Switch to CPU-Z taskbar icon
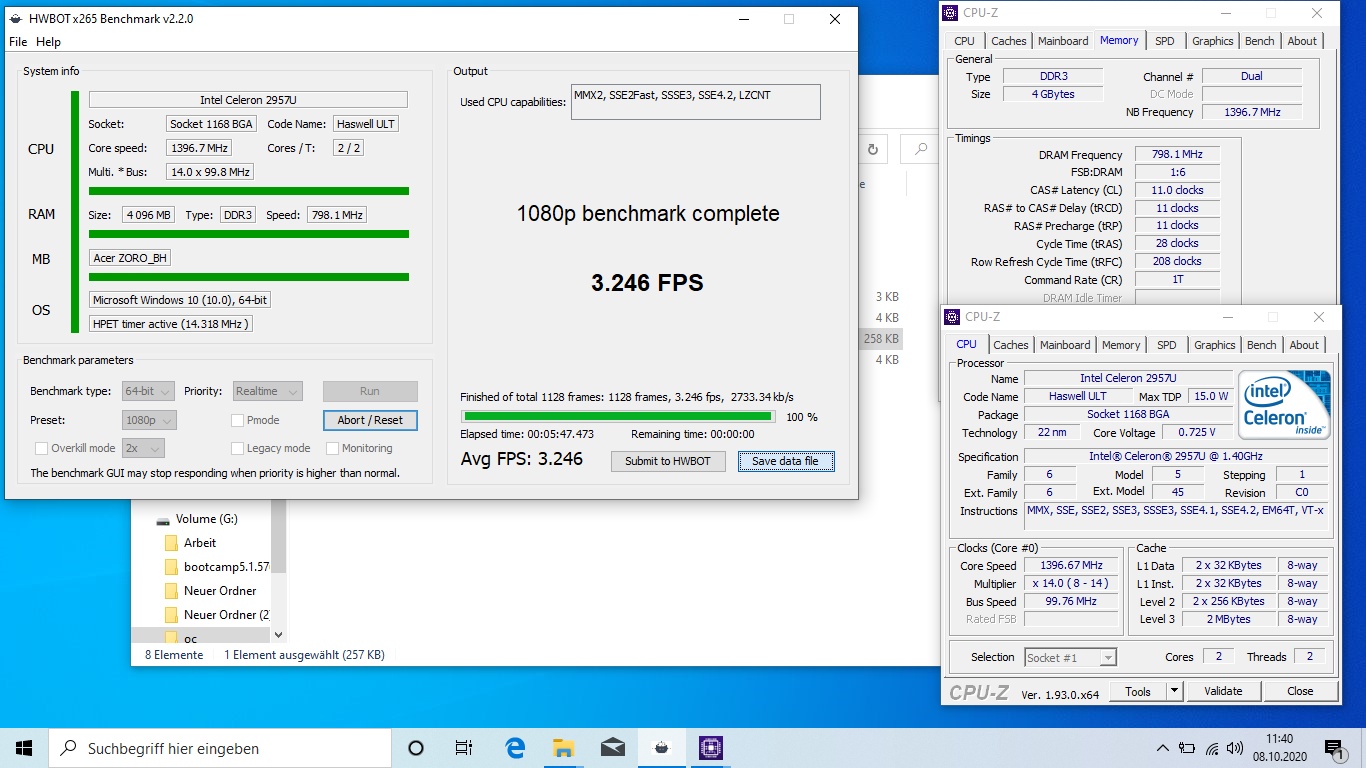This screenshot has height=768, width=1366. point(711,748)
